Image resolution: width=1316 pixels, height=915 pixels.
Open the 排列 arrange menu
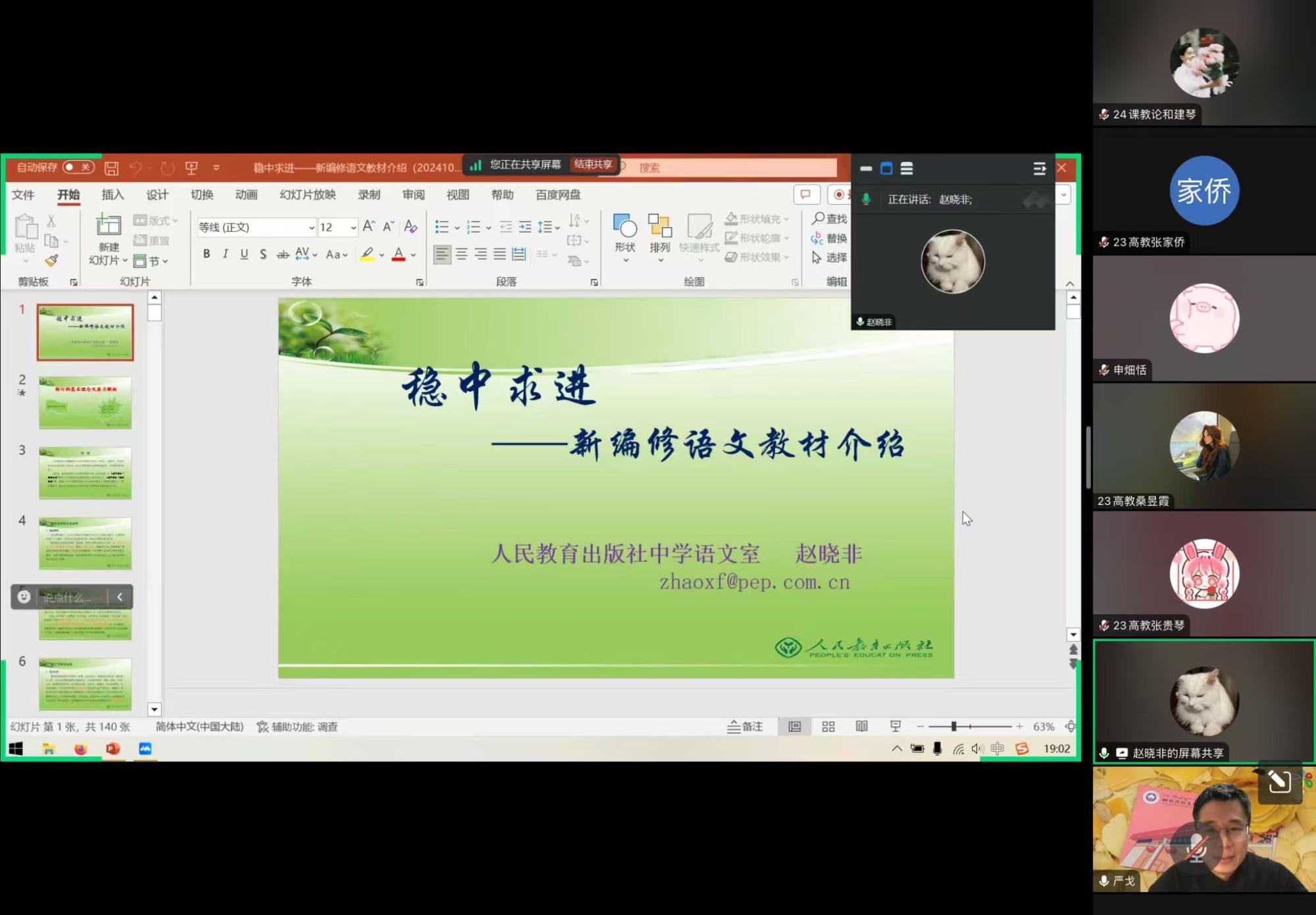click(659, 238)
